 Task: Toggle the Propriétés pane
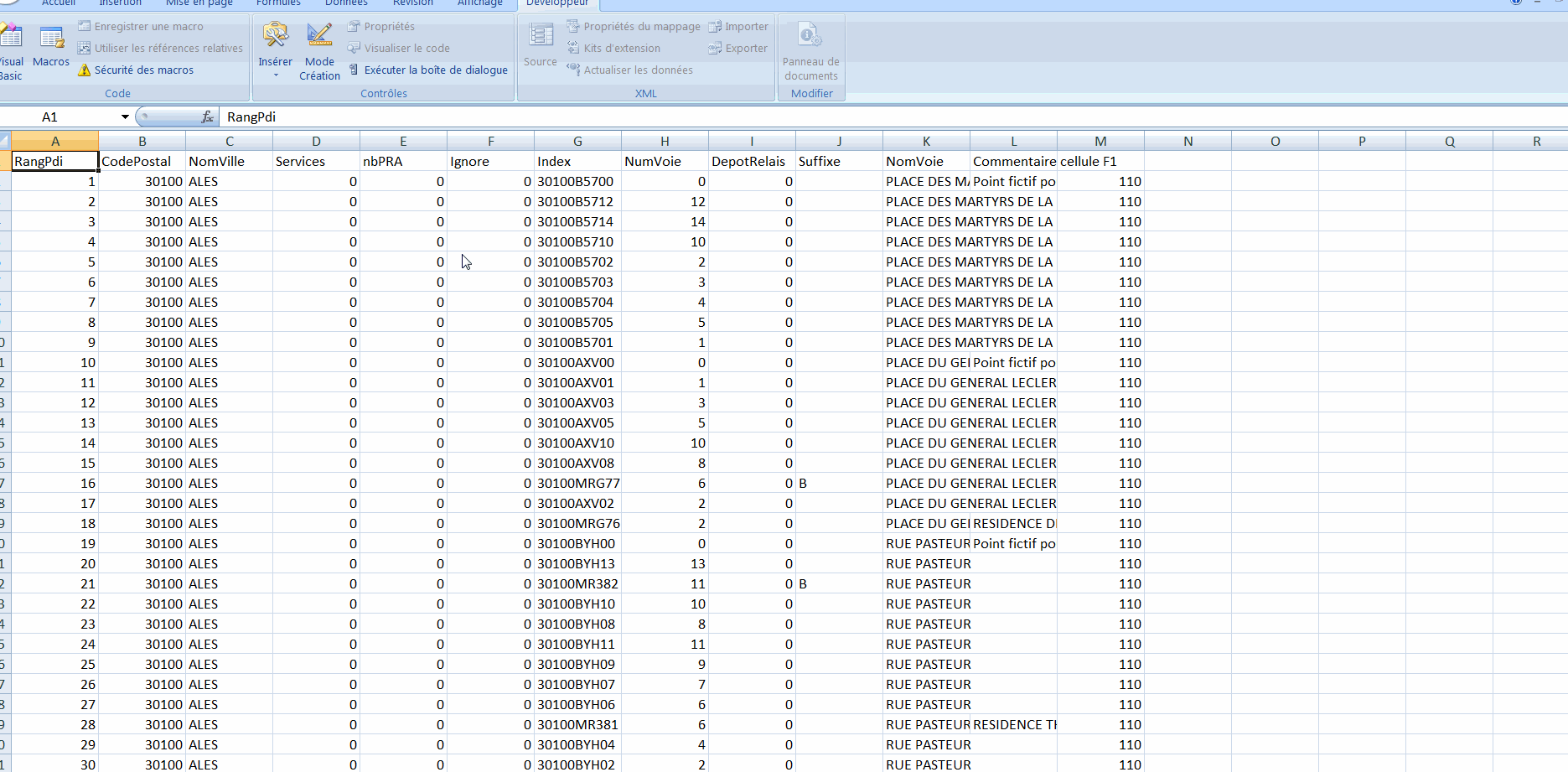(388, 26)
